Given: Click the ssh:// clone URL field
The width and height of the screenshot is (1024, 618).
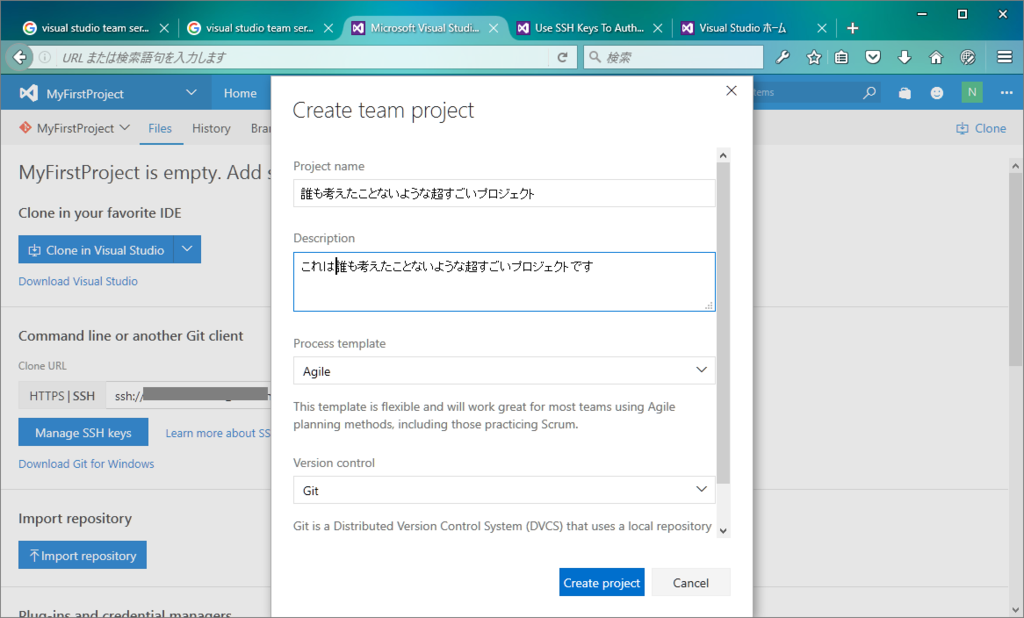Looking at the screenshot, I should (189, 396).
